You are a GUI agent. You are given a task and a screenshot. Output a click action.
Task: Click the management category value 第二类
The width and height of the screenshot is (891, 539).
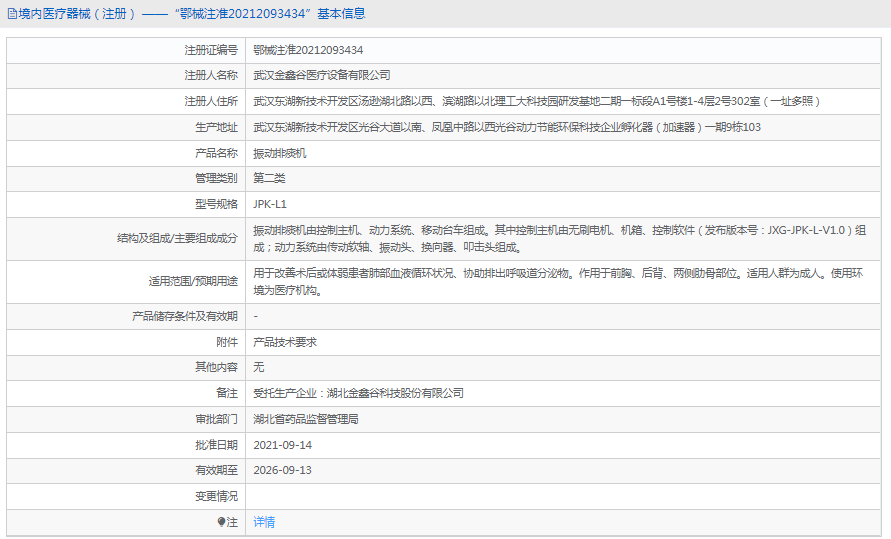pyautogui.click(x=269, y=178)
